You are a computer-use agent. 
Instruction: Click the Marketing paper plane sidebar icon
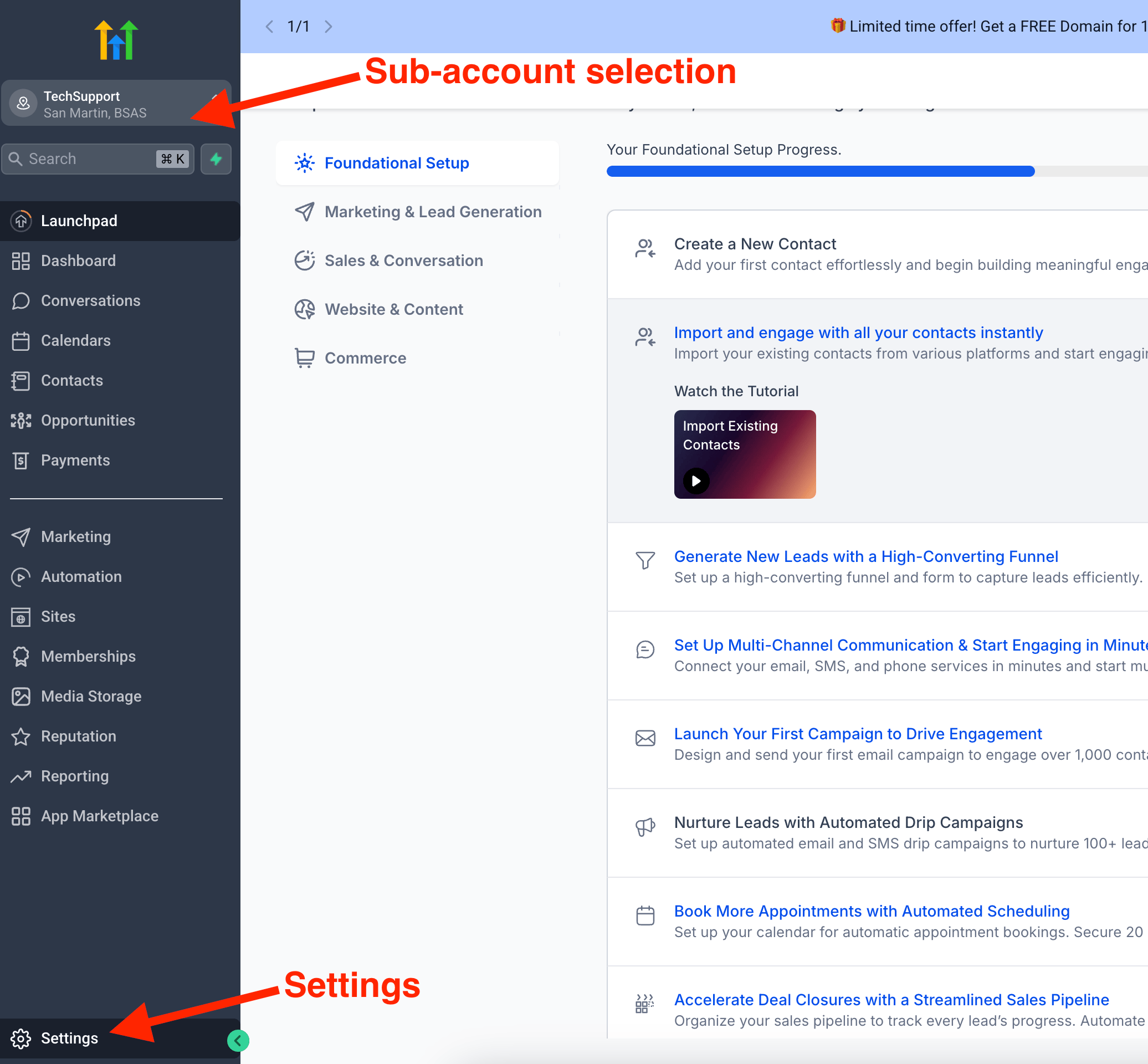20,537
